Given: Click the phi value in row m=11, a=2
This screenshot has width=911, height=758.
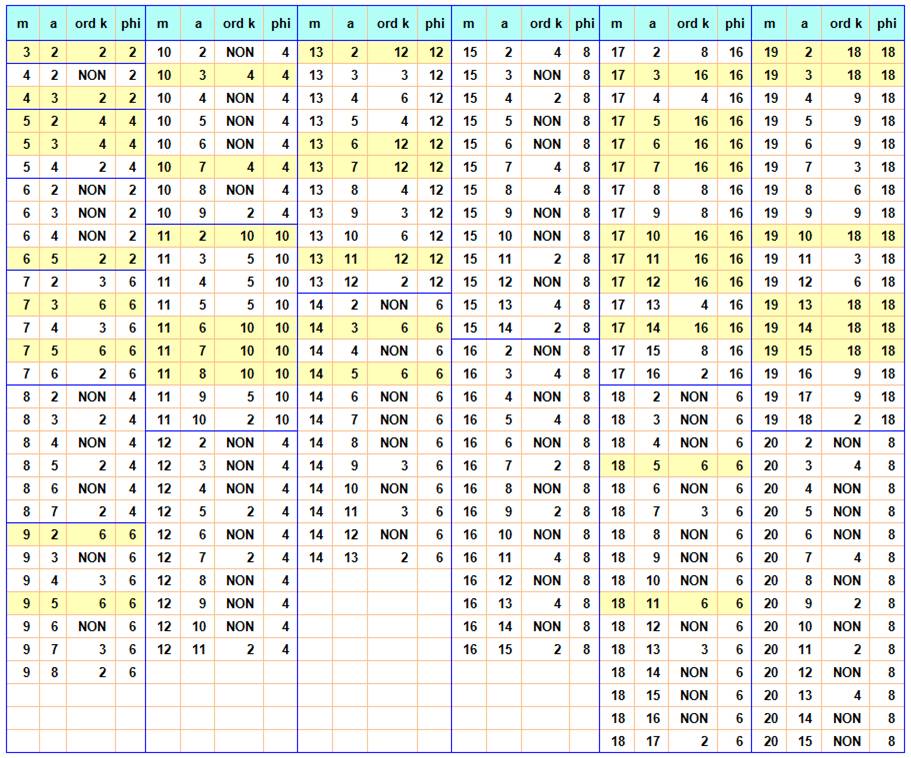Looking at the screenshot, I should pos(281,236).
